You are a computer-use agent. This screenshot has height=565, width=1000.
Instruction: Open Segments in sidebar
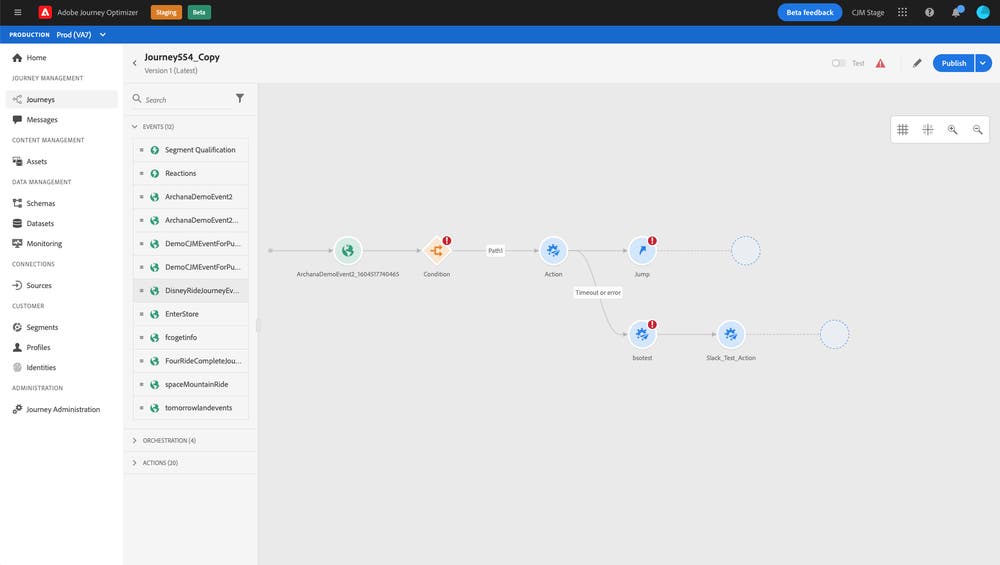point(61,327)
